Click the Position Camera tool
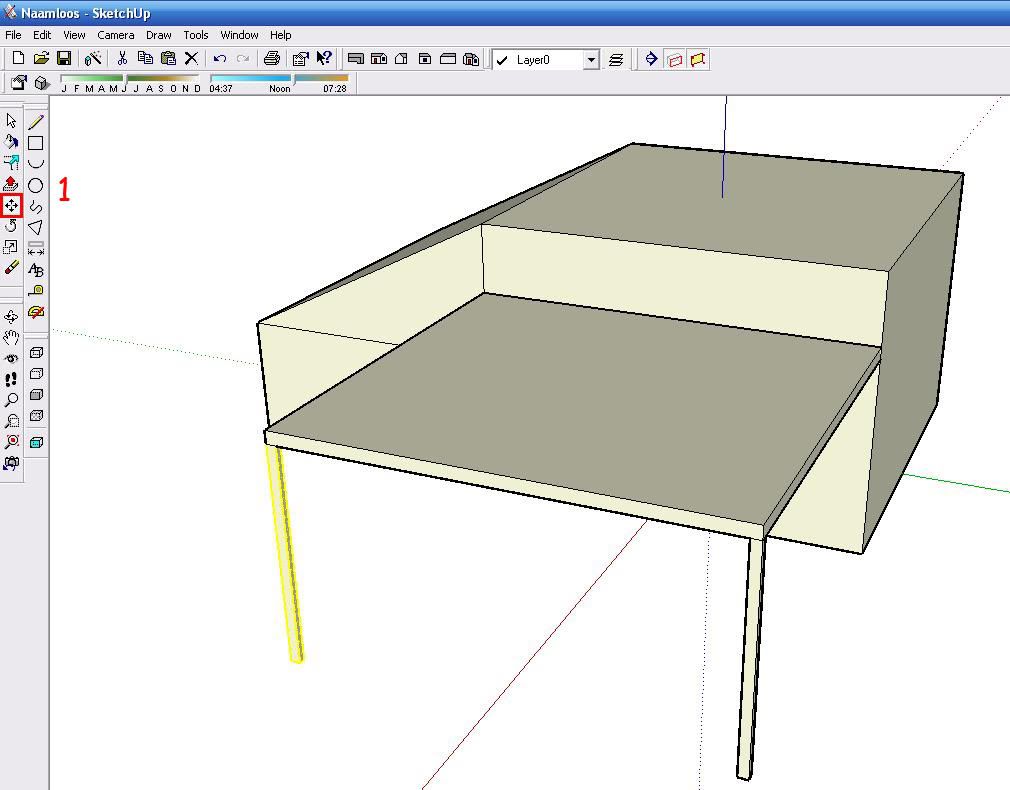1010x790 pixels. (11, 463)
